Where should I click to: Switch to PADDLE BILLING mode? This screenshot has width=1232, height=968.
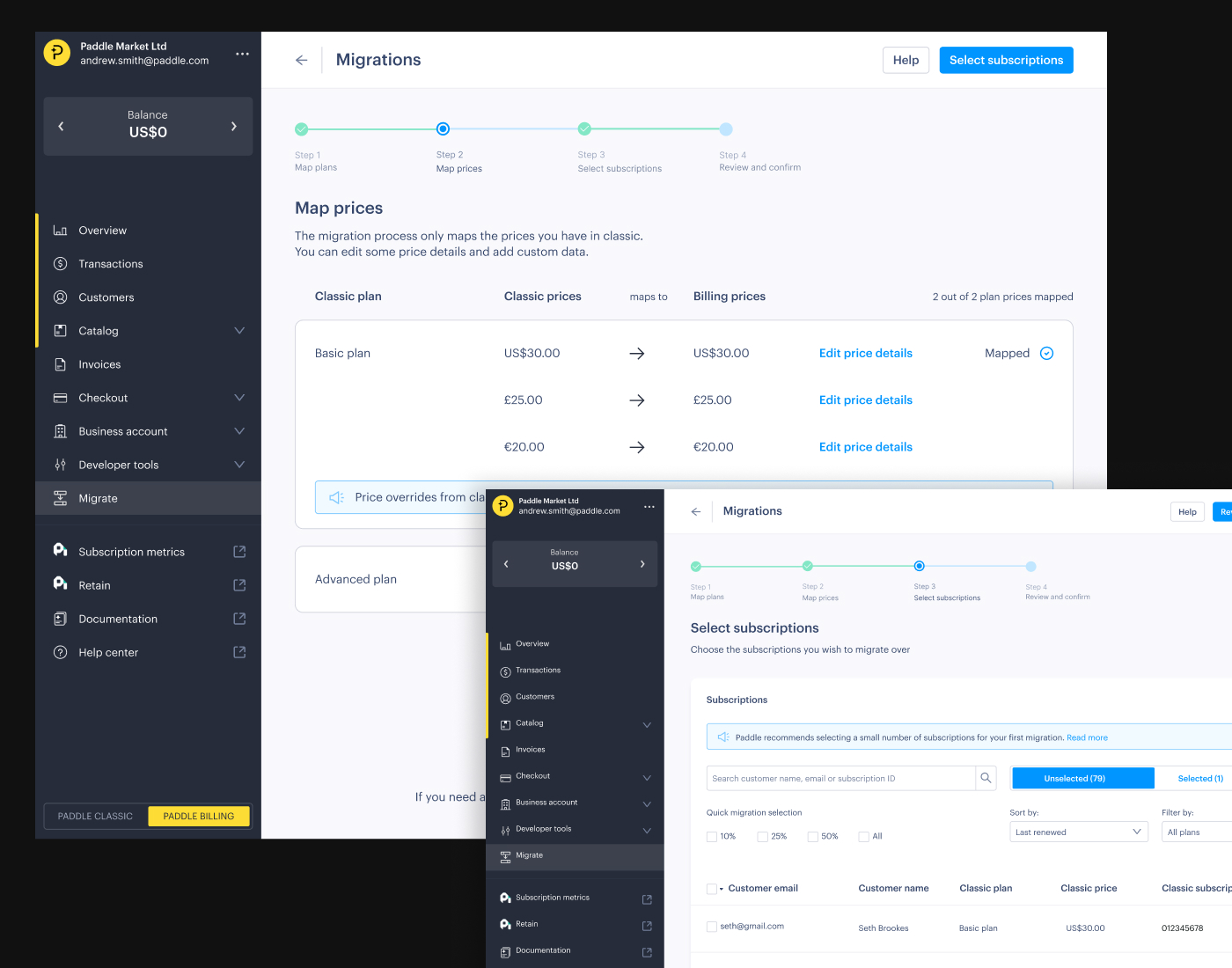pos(199,816)
